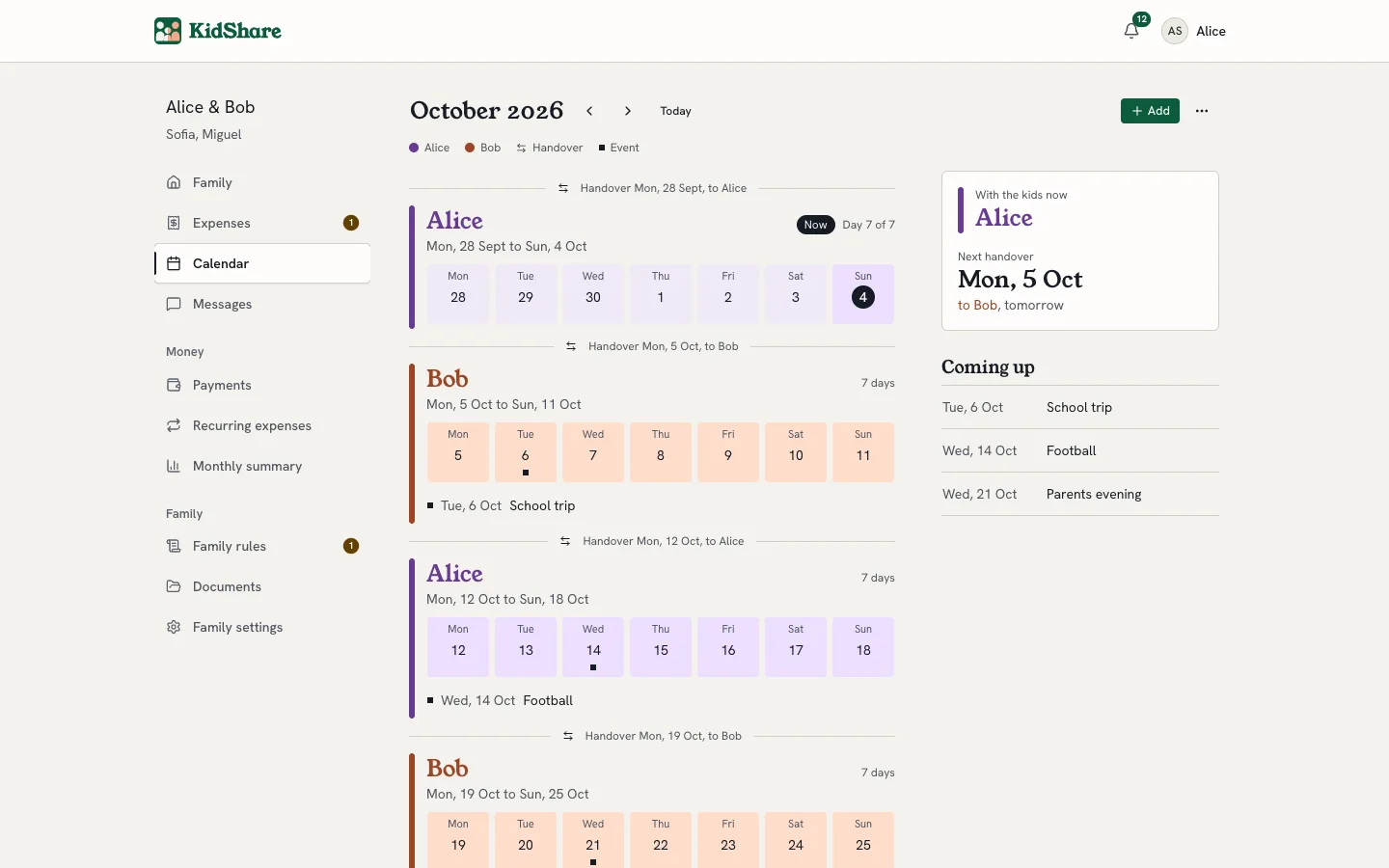Screen dimensions: 1389x868
Task: Click the KidShare logo
Action: [218, 31]
